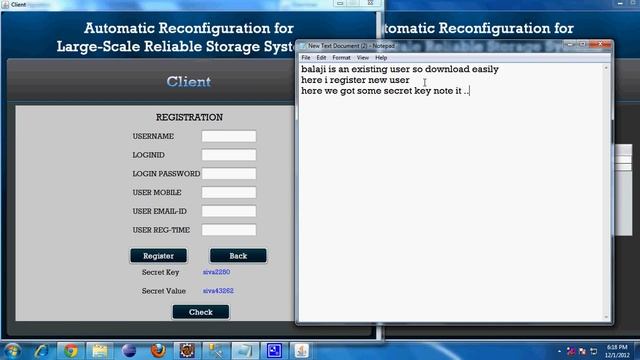
Task: Open Notepad Edit menu
Action: coord(321,58)
